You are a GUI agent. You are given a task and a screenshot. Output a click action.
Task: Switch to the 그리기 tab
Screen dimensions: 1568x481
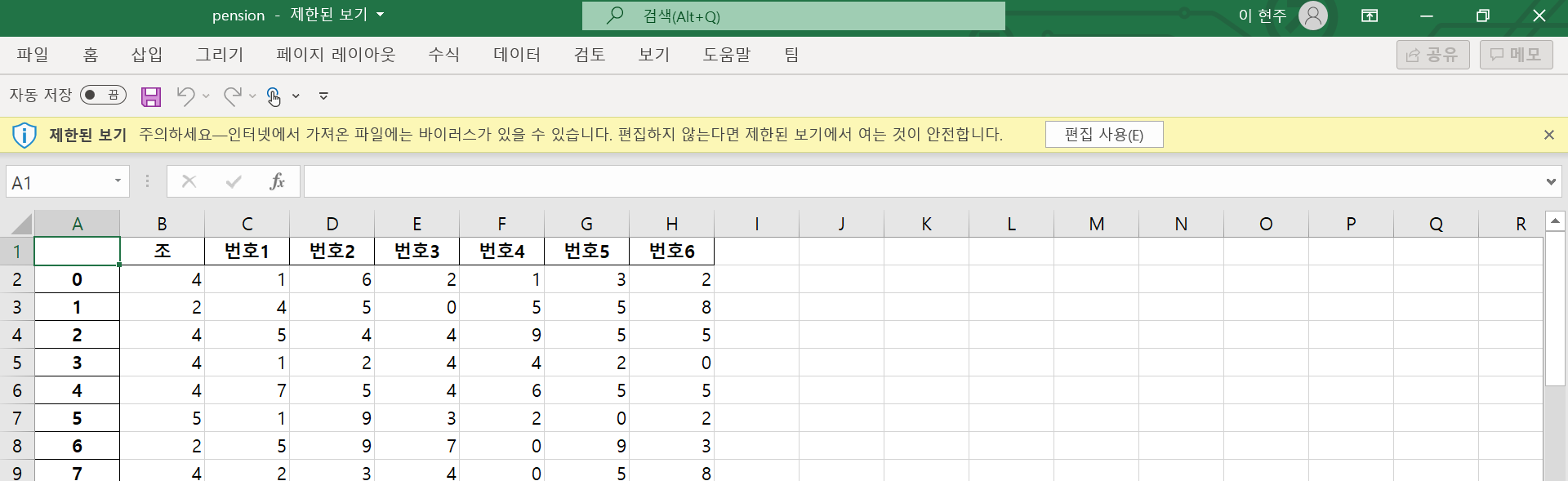point(220,55)
